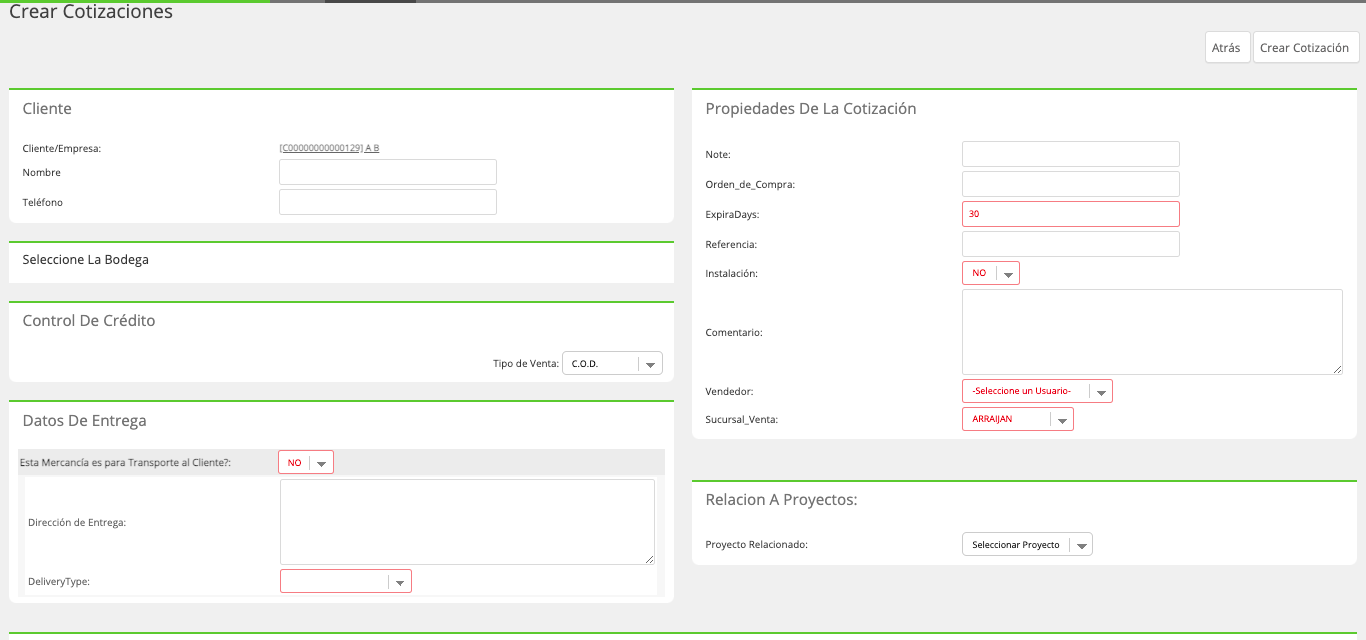1366x640 pixels.
Task: Click inside the Dirección de Entrega textarea
Action: 467,522
